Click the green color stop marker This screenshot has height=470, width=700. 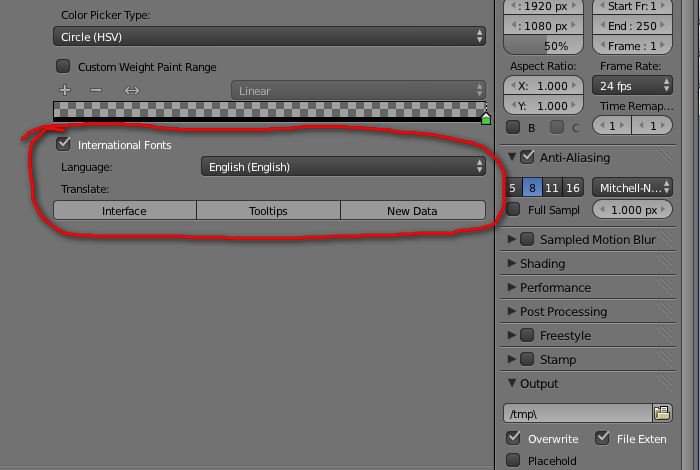(486, 119)
